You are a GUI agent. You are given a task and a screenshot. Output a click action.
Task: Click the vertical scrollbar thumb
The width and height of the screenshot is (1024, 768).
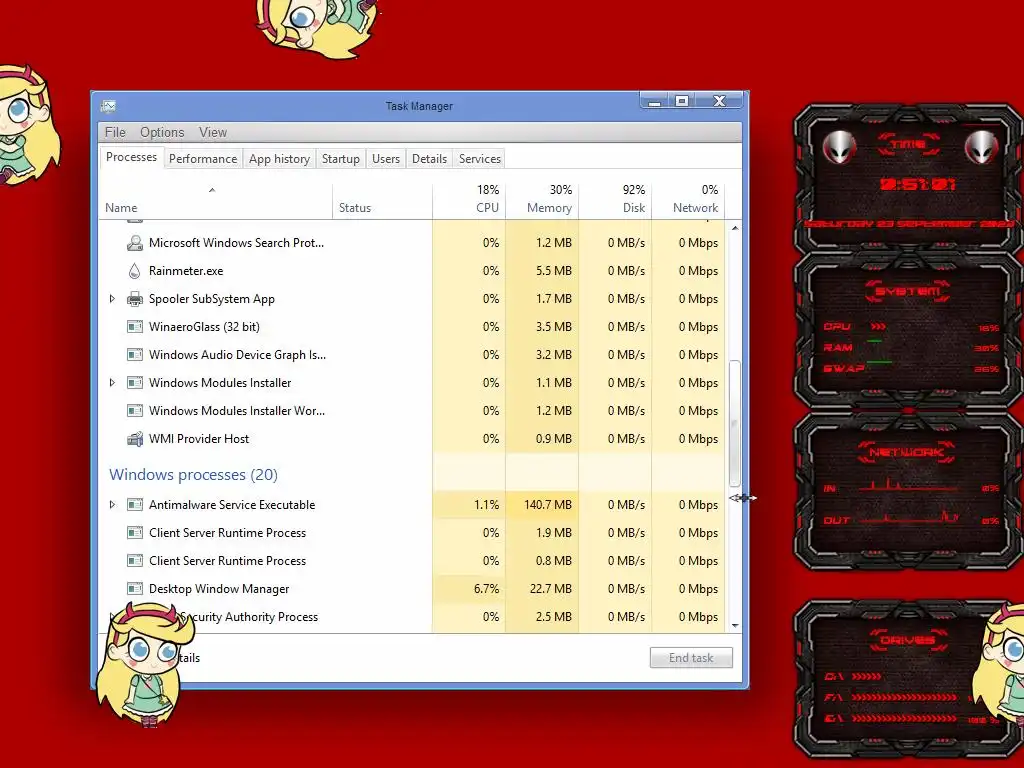pyautogui.click(x=735, y=423)
